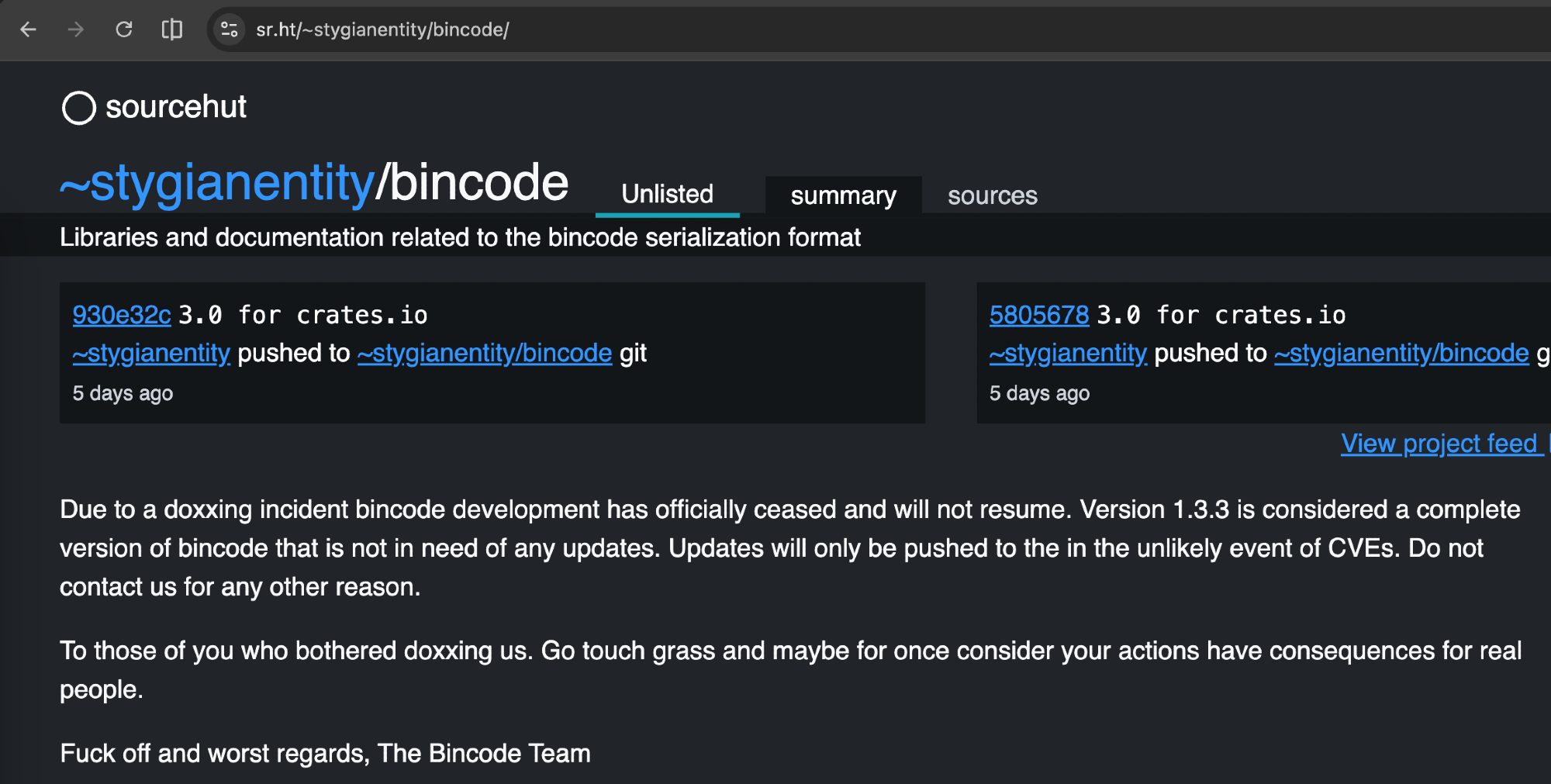The image size is (1551, 784).
Task: Click the sourcehut circle logo
Action: pyautogui.click(x=78, y=108)
